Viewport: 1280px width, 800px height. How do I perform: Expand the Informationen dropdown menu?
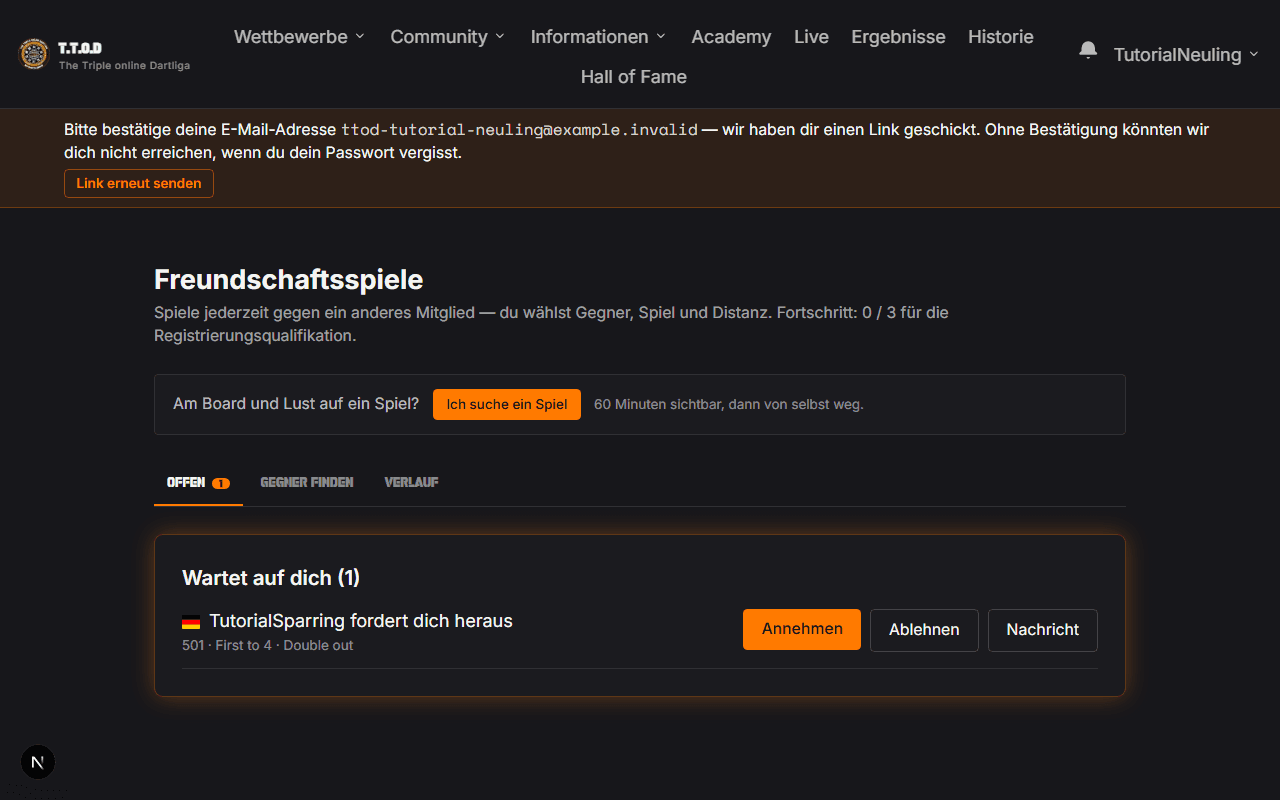pos(598,37)
